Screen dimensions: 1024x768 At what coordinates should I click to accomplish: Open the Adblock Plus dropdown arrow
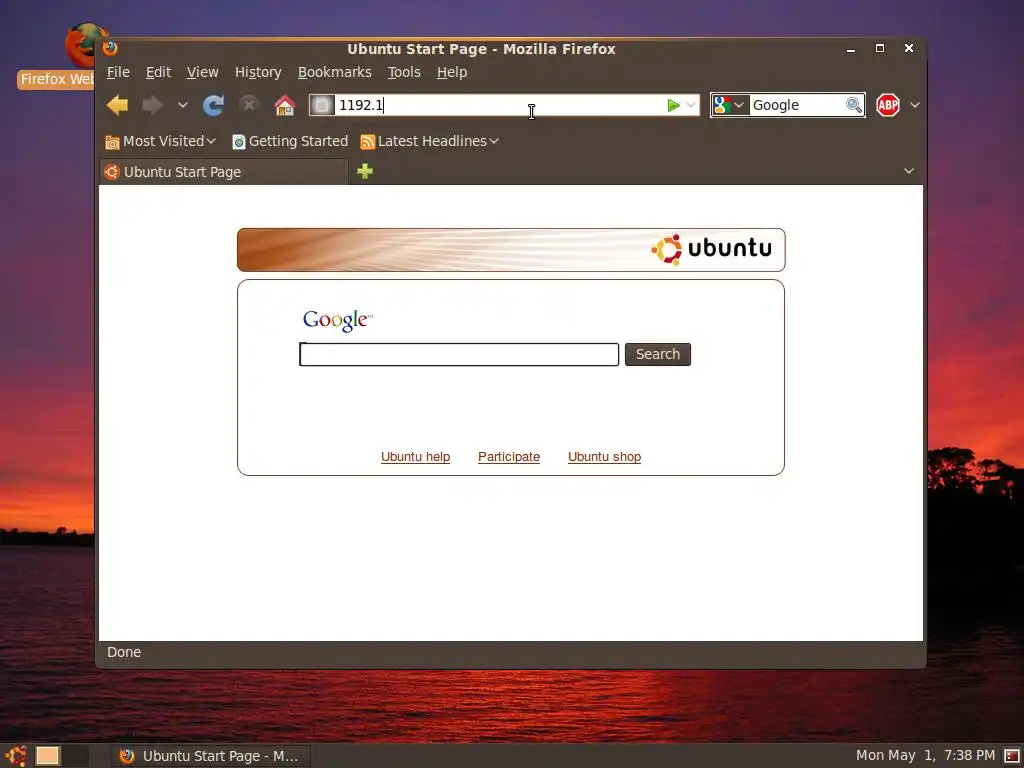point(915,105)
